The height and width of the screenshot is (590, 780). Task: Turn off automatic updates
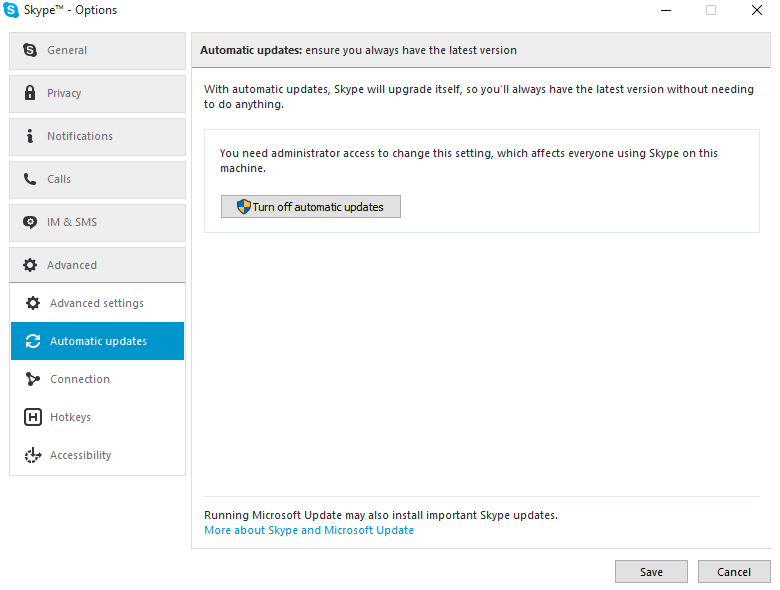coord(311,206)
